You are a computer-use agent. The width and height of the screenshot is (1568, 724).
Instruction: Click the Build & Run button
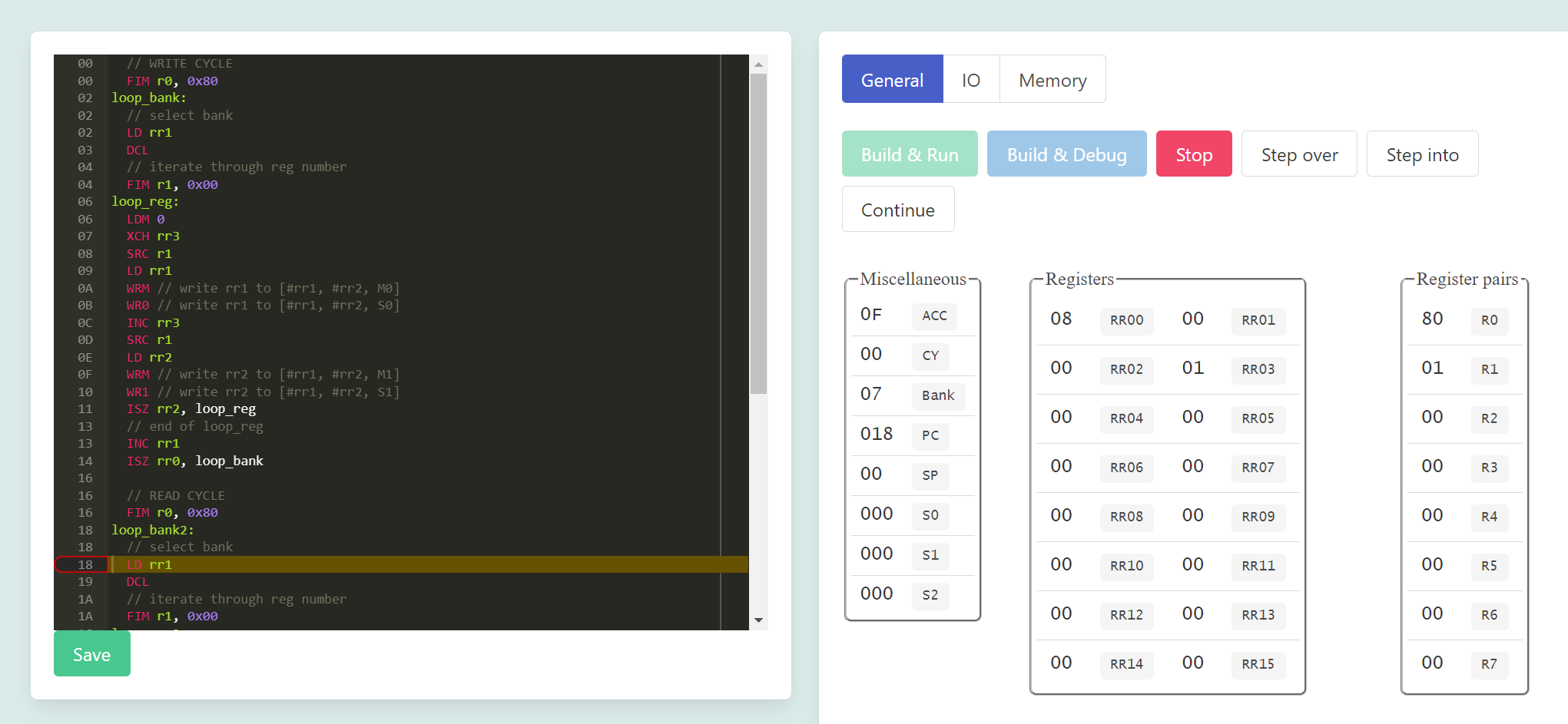pyautogui.click(x=910, y=154)
